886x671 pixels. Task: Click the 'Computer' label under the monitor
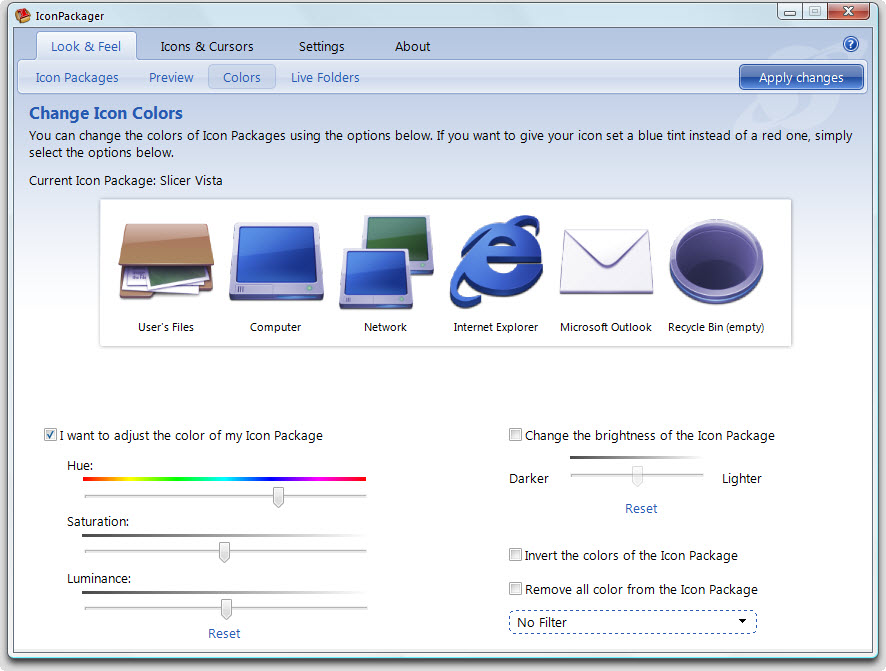[276, 327]
